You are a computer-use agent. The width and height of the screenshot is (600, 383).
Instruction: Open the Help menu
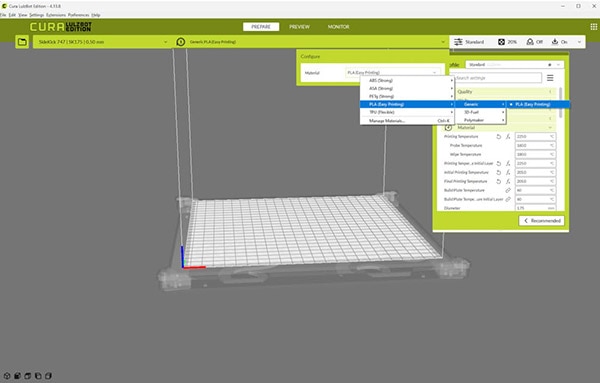96,15
